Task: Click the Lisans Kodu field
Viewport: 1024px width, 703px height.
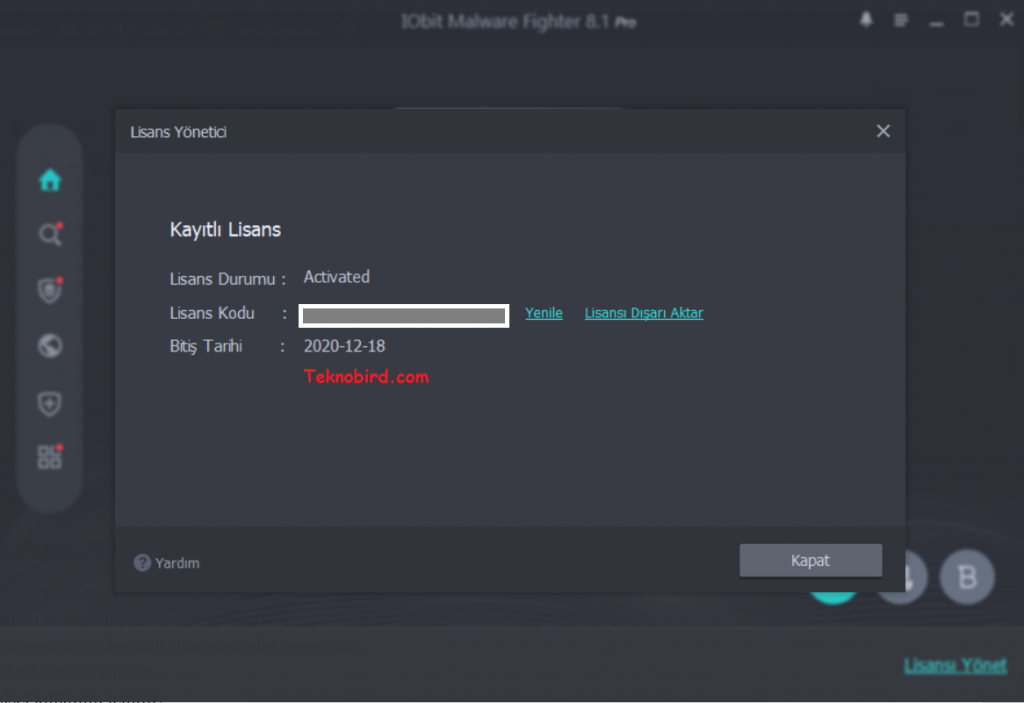Action: (404, 316)
